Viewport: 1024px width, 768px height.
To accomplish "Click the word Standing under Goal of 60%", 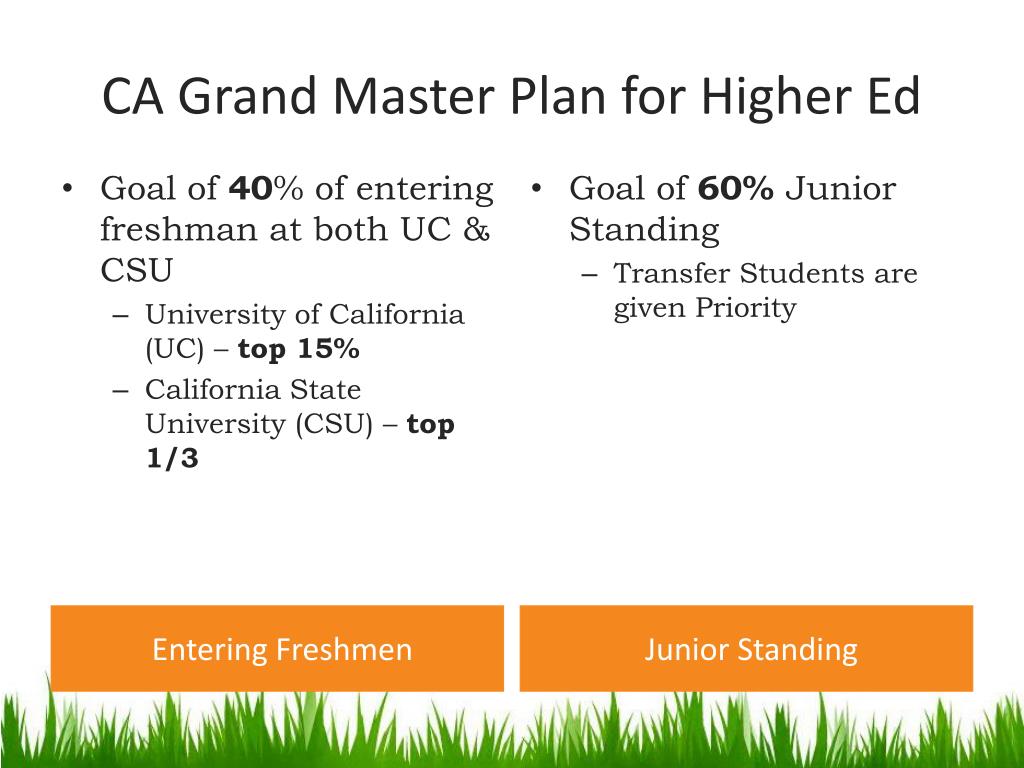I will [644, 231].
